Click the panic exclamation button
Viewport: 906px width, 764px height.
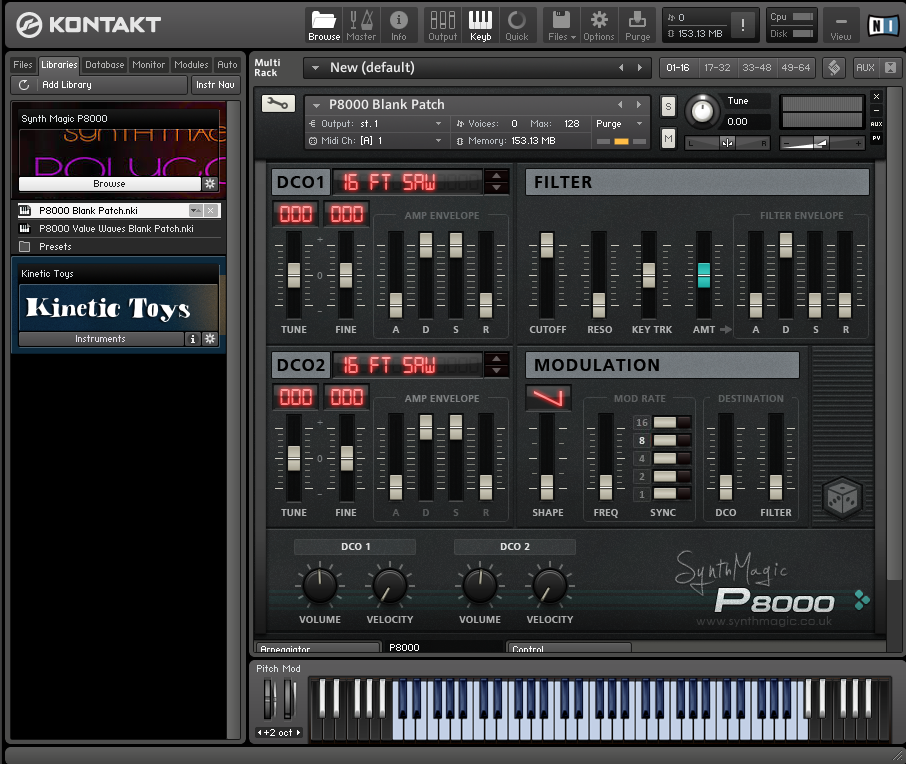click(742, 25)
